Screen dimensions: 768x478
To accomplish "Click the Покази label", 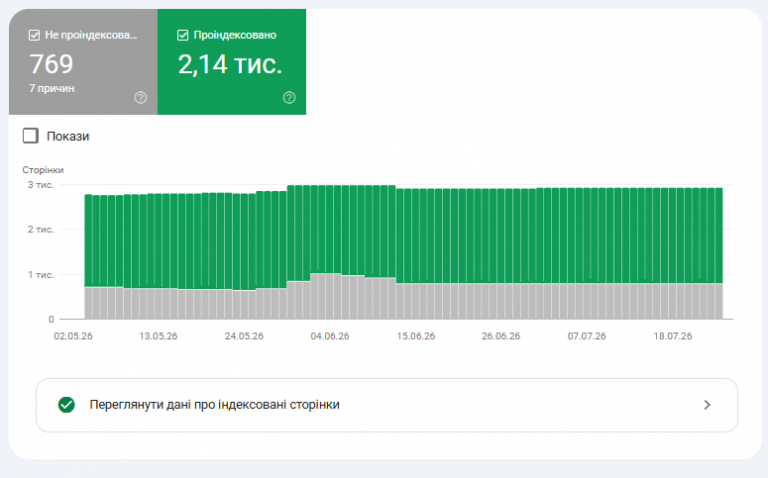I will [68, 136].
